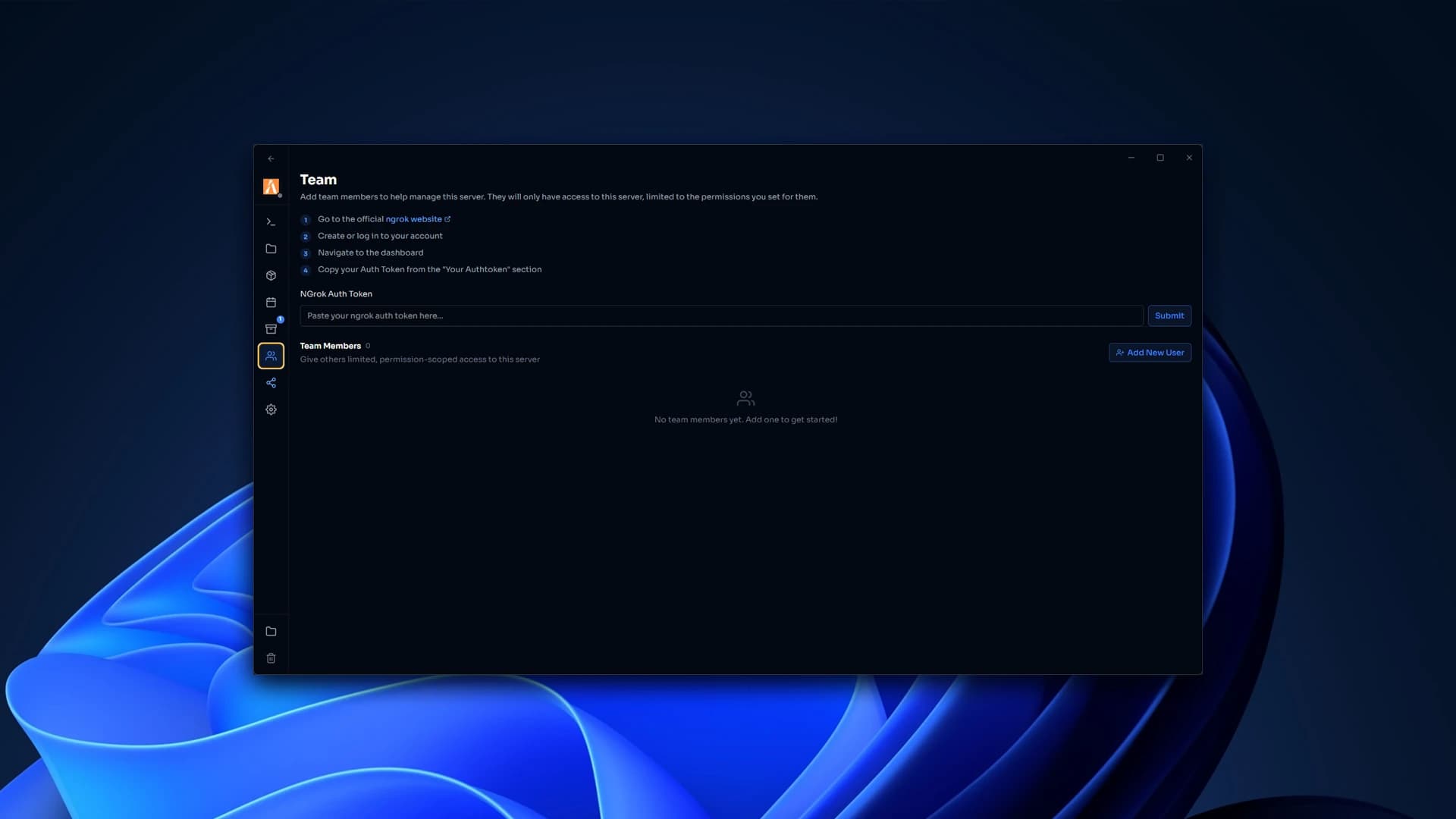Open the calendar schedule icon in sidebar
The width and height of the screenshot is (1456, 819).
pos(271,303)
